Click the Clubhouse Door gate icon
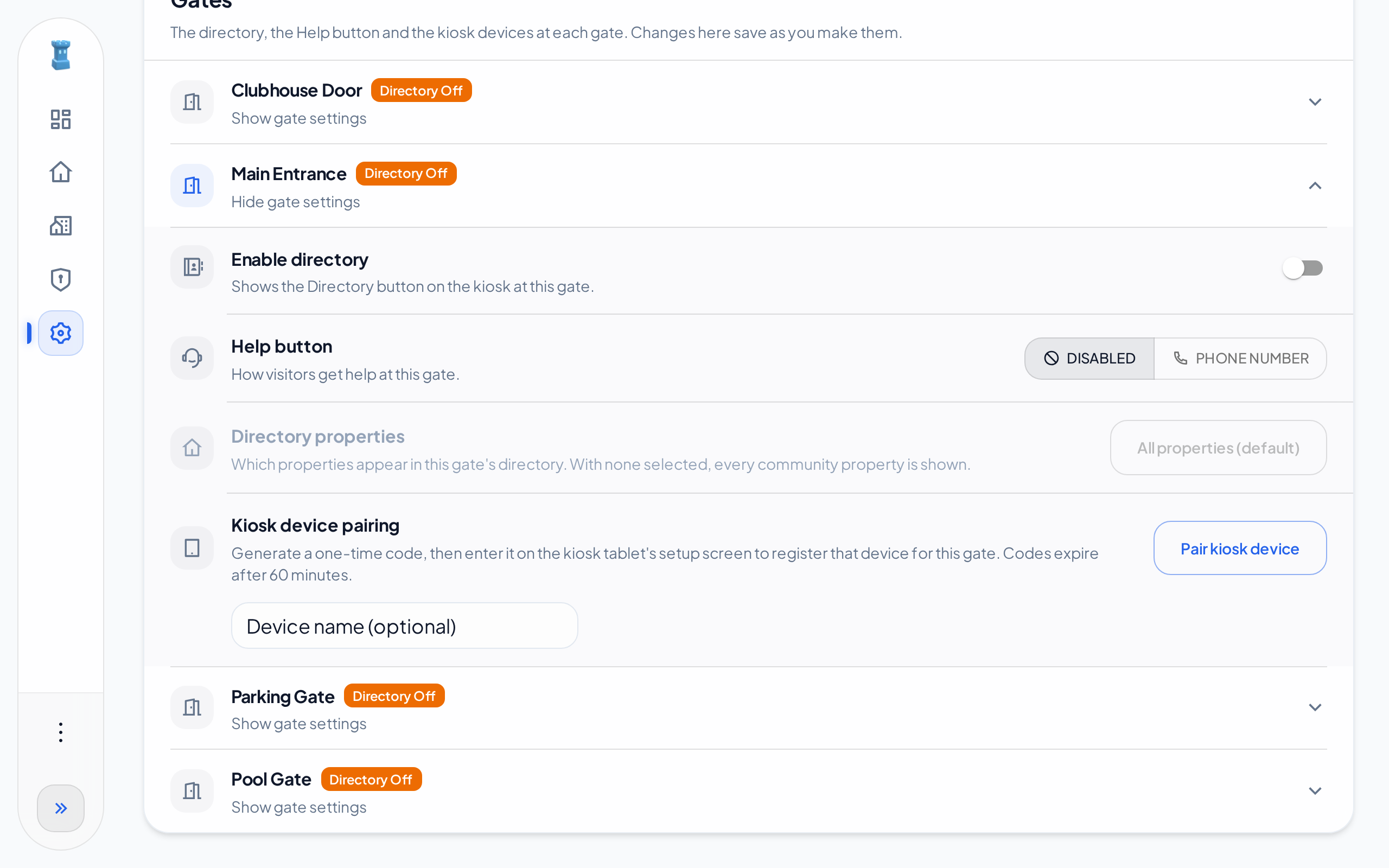The height and width of the screenshot is (868, 1389). 192,102
